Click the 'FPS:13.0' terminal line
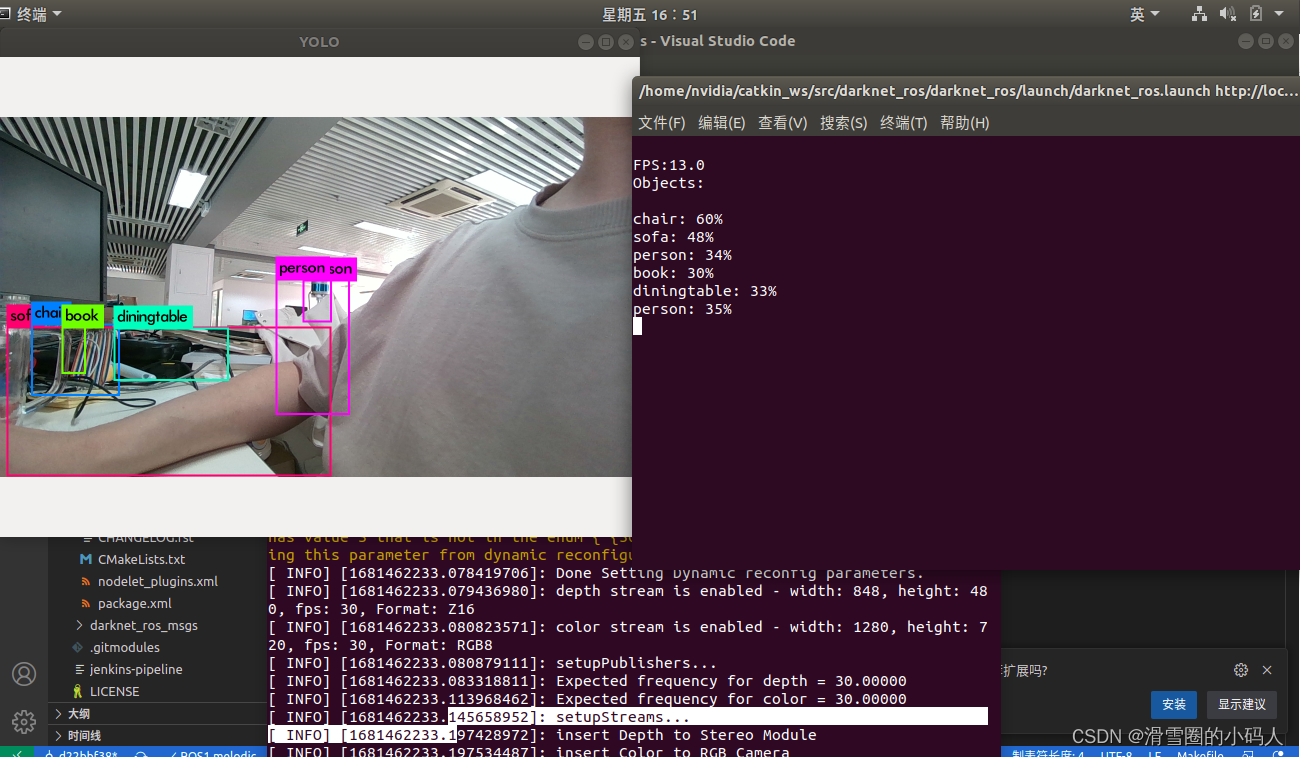Screen dimensions: 1300x757 click(x=669, y=165)
